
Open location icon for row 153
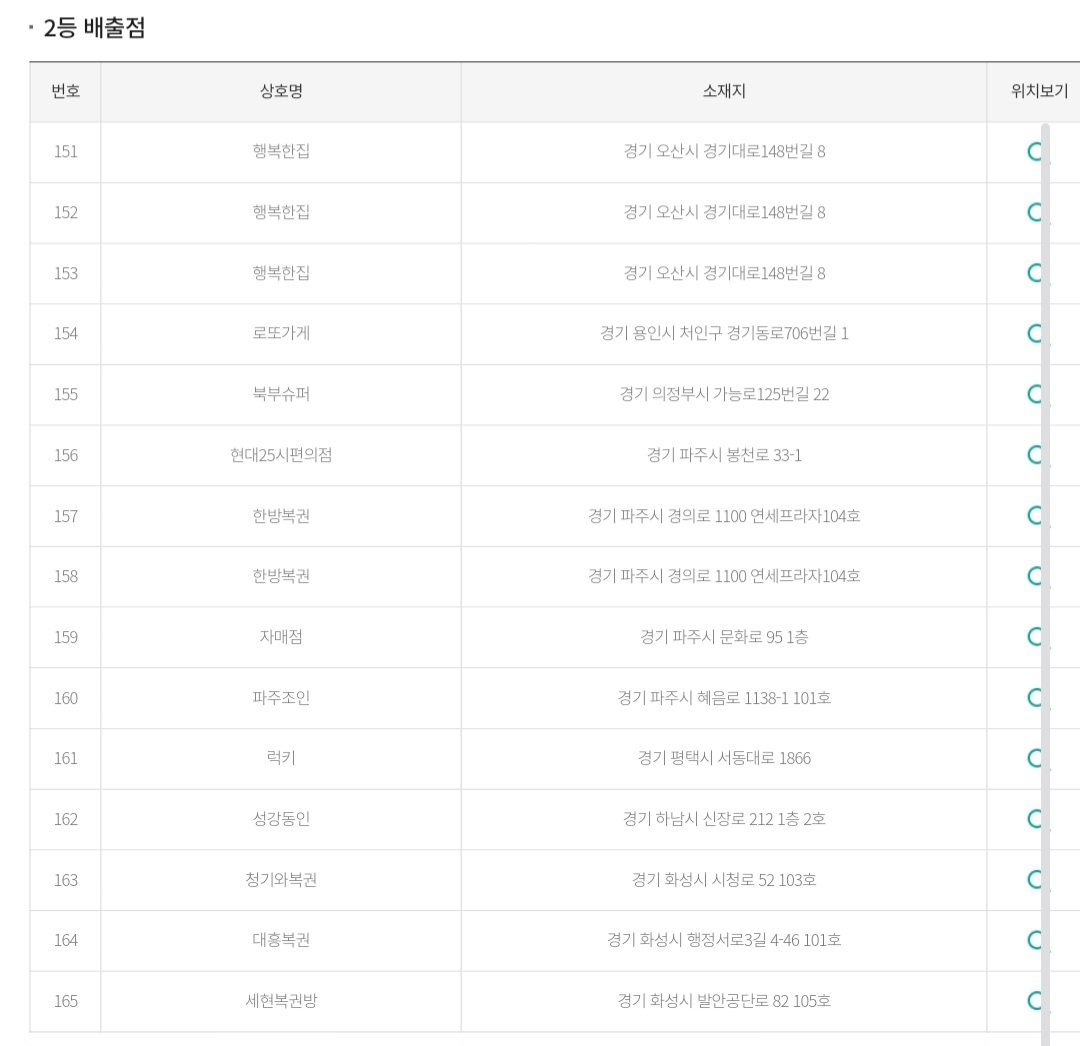1035,273
